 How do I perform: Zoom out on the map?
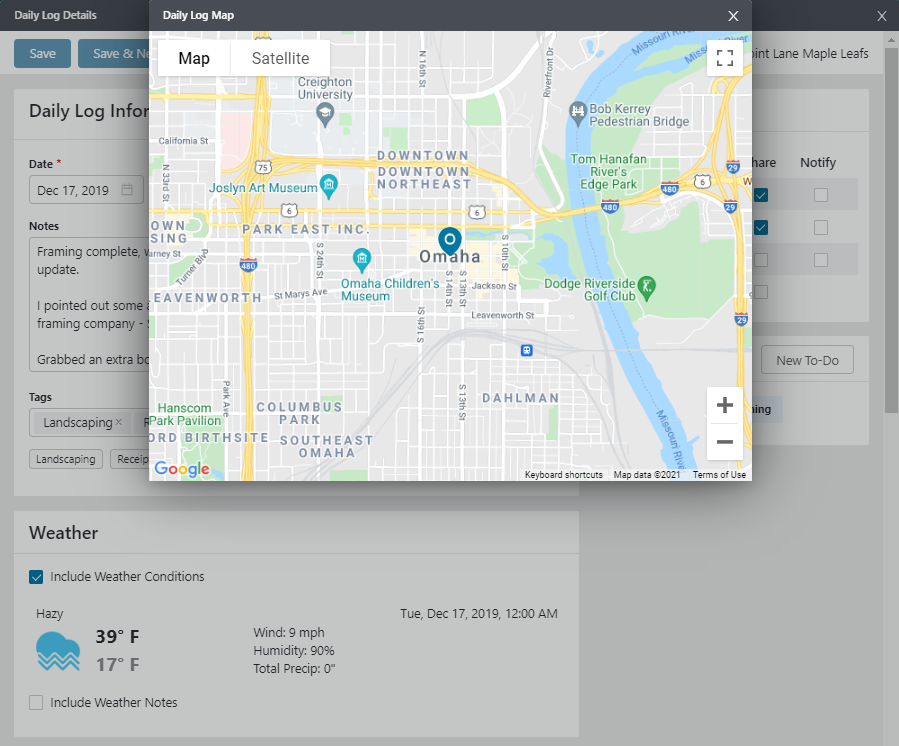click(725, 441)
